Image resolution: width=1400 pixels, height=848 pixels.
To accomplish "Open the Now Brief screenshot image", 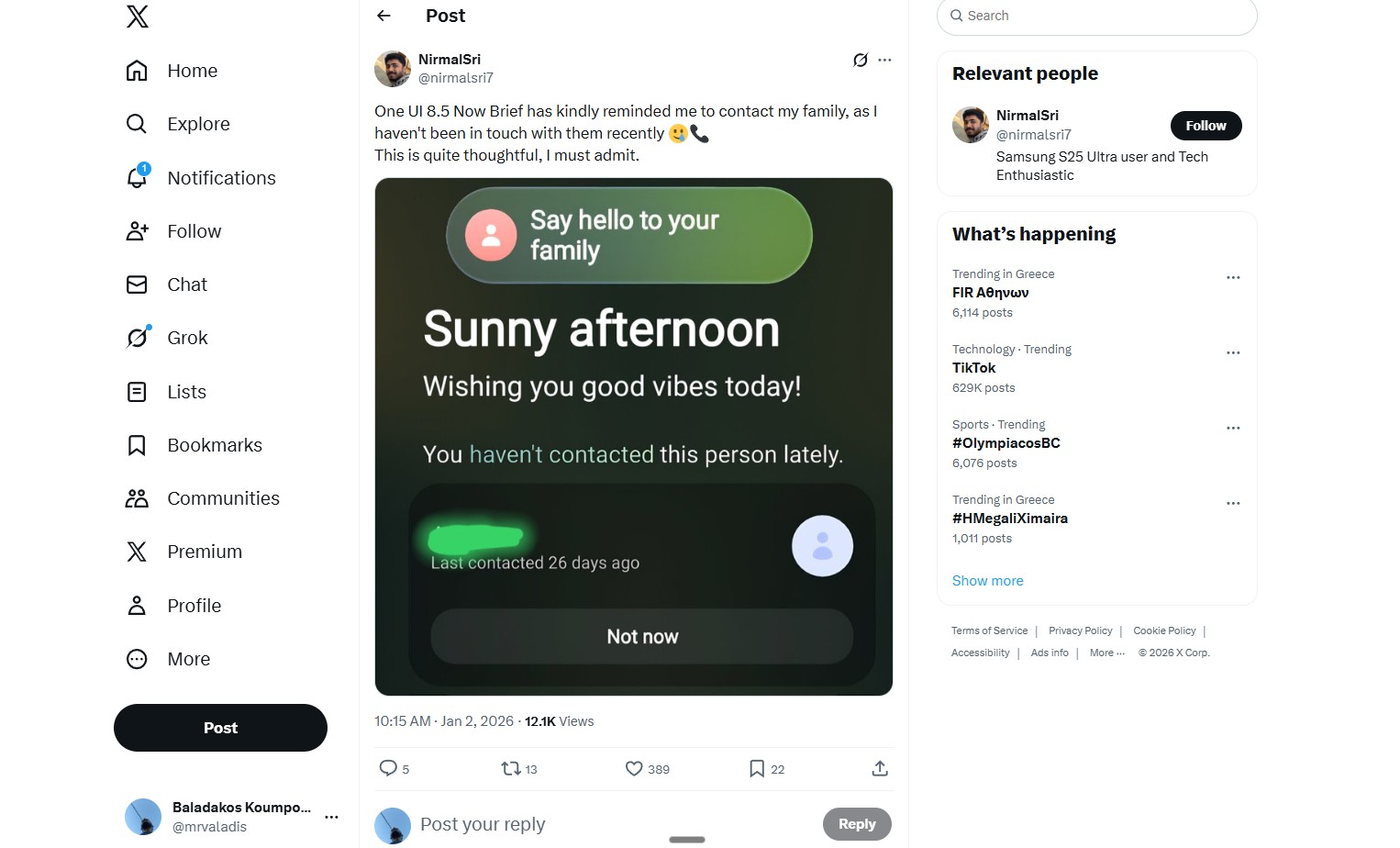I will [x=633, y=437].
